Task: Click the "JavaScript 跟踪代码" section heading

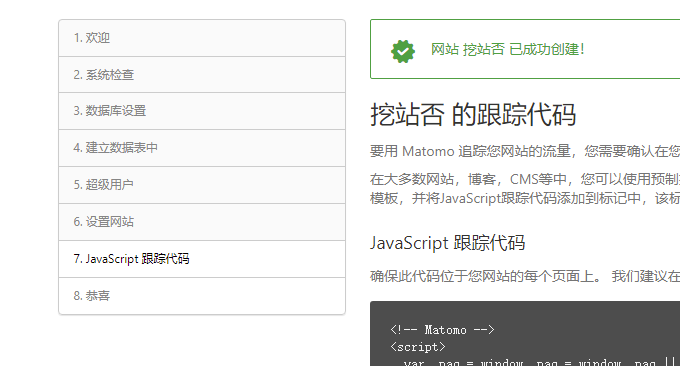Action: coord(448,242)
